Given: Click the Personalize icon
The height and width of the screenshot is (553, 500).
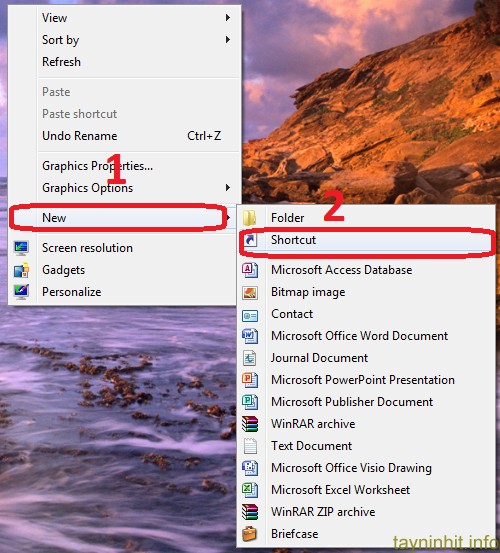Looking at the screenshot, I should tap(21, 292).
